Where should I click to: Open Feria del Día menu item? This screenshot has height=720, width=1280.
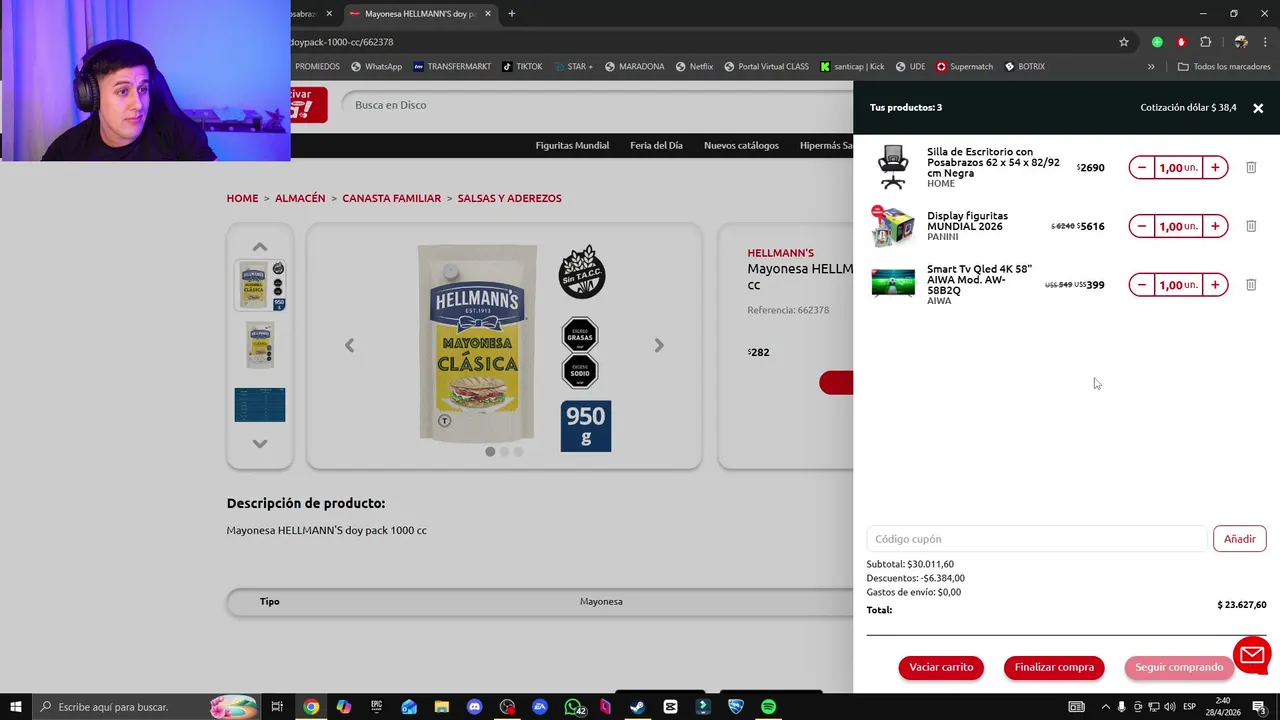656,145
